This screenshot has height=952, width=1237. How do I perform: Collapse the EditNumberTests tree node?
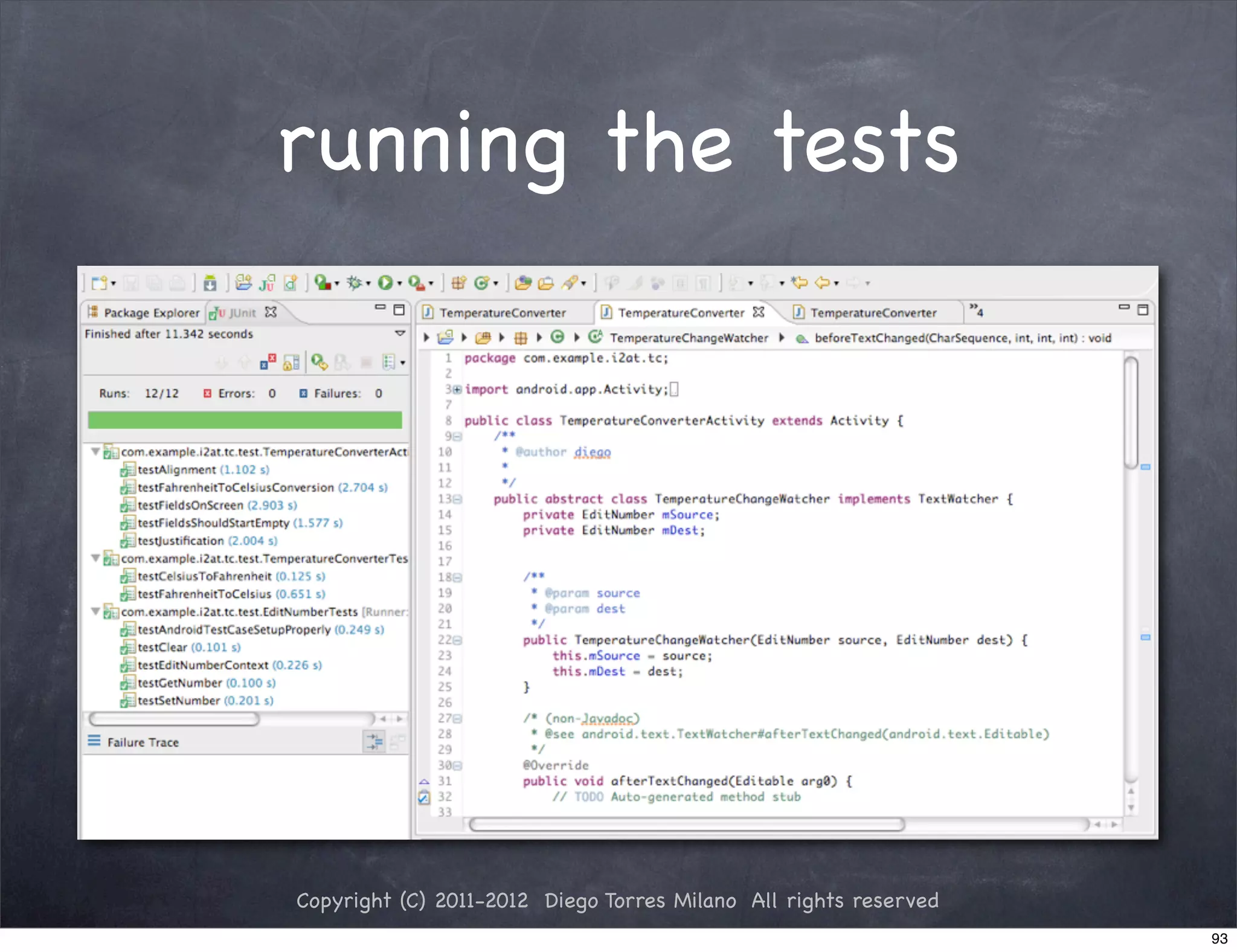[x=95, y=611]
